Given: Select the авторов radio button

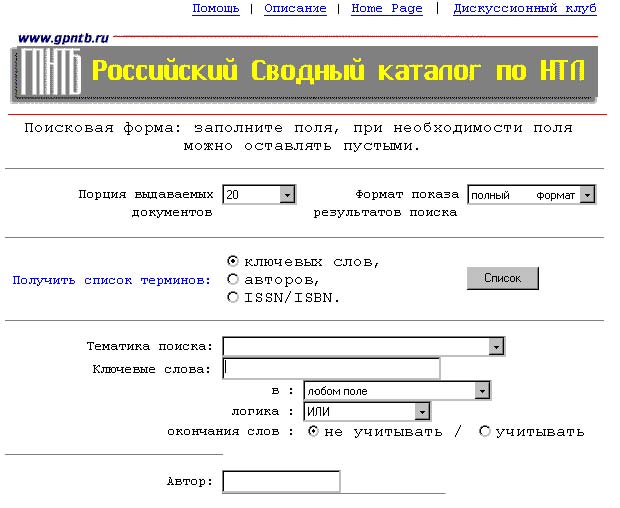Looking at the screenshot, I should (233, 279).
